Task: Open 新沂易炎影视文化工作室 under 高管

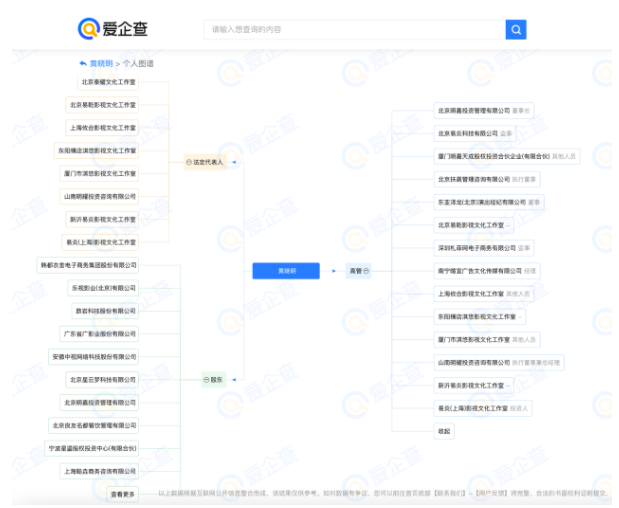Action: [x=474, y=385]
